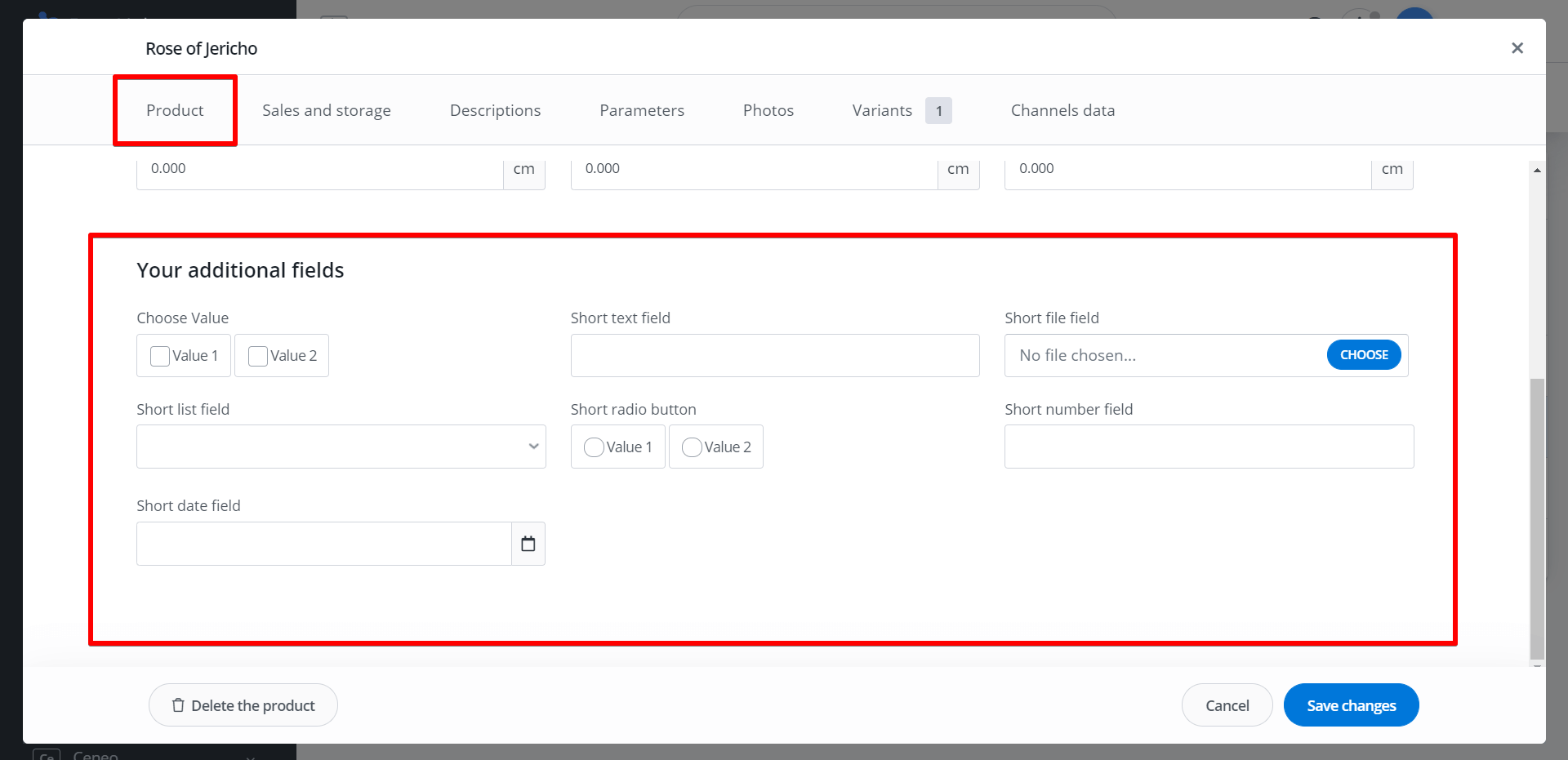The image size is (1568, 760).
Task: Open the Channels data tab
Action: point(1062,110)
